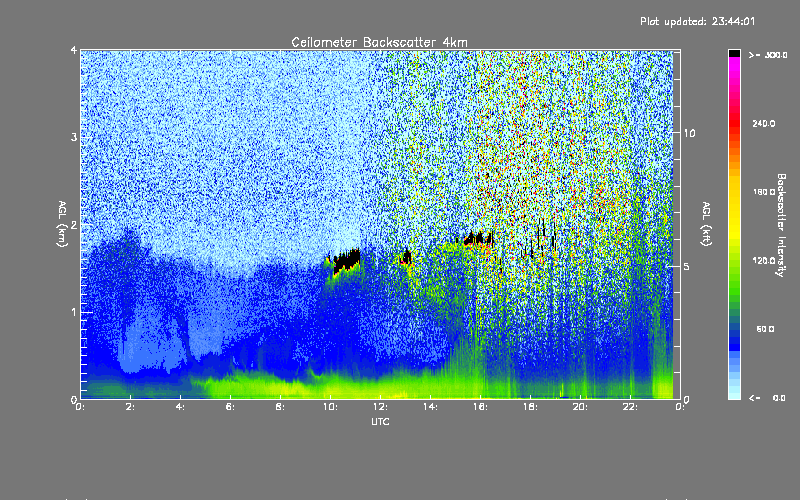This screenshot has width=800, height=500.
Task: Click the black cloud-base patch between 10: and 12: UTC
Action: pyautogui.click(x=346, y=261)
